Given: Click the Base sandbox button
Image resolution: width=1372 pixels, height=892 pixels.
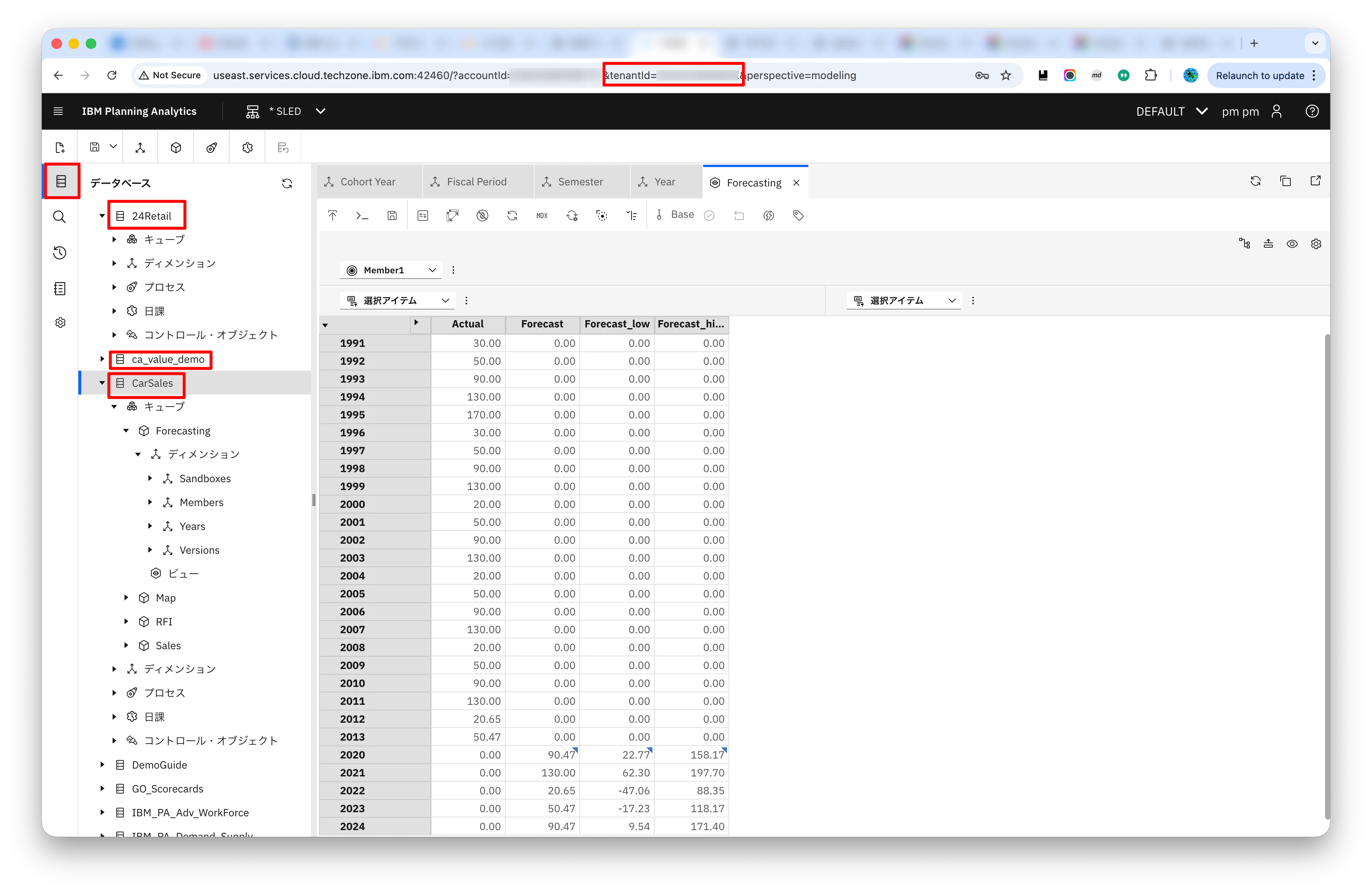Looking at the screenshot, I should (x=682, y=215).
